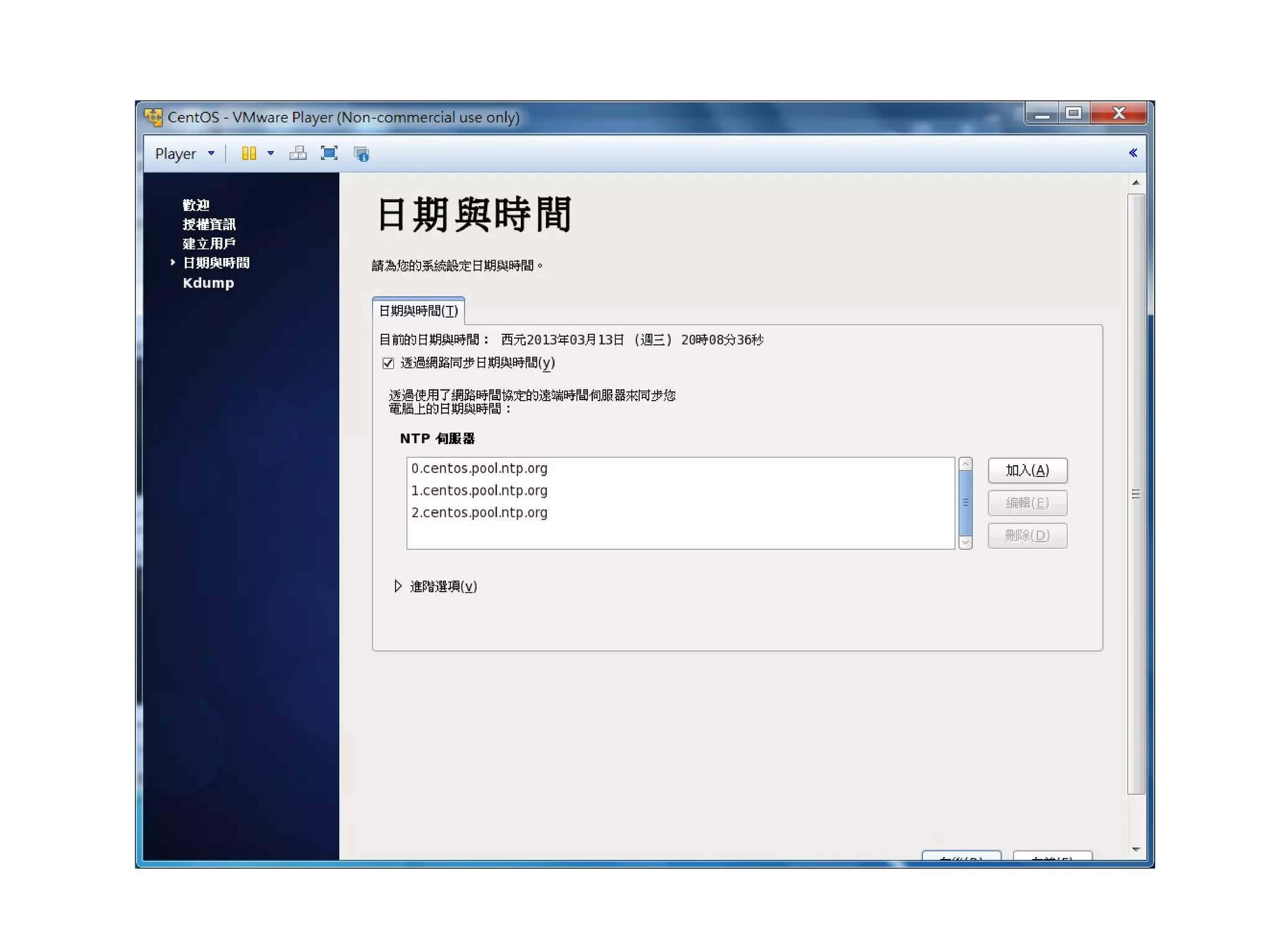
Task: Open the power options dropdown arrow
Action: click(x=270, y=153)
